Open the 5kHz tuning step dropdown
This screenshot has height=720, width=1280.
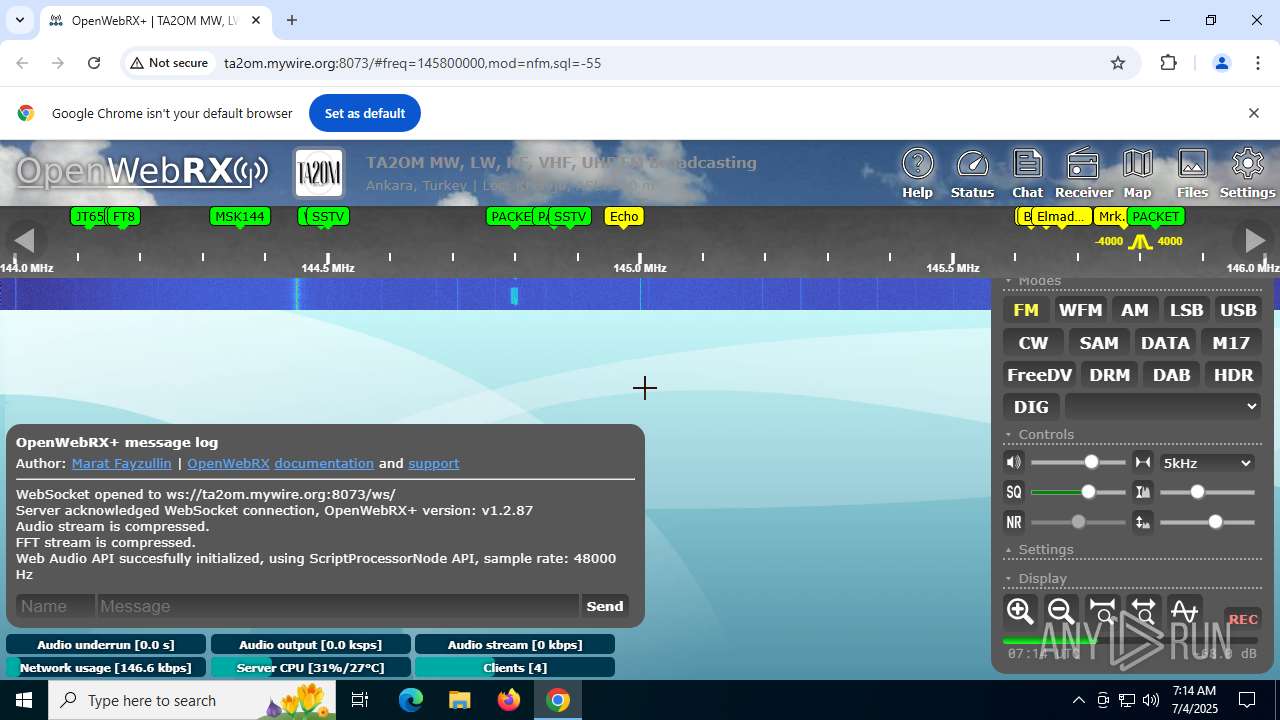[1207, 463]
